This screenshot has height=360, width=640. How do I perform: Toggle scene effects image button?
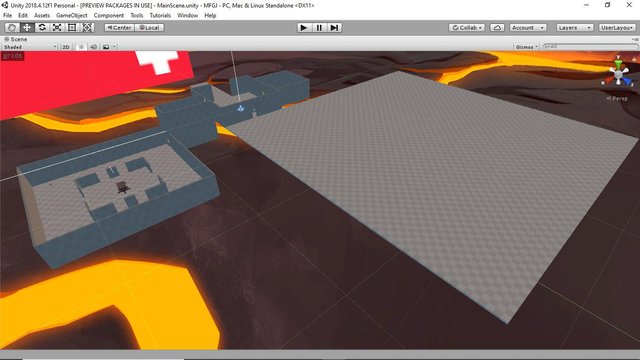pos(106,47)
